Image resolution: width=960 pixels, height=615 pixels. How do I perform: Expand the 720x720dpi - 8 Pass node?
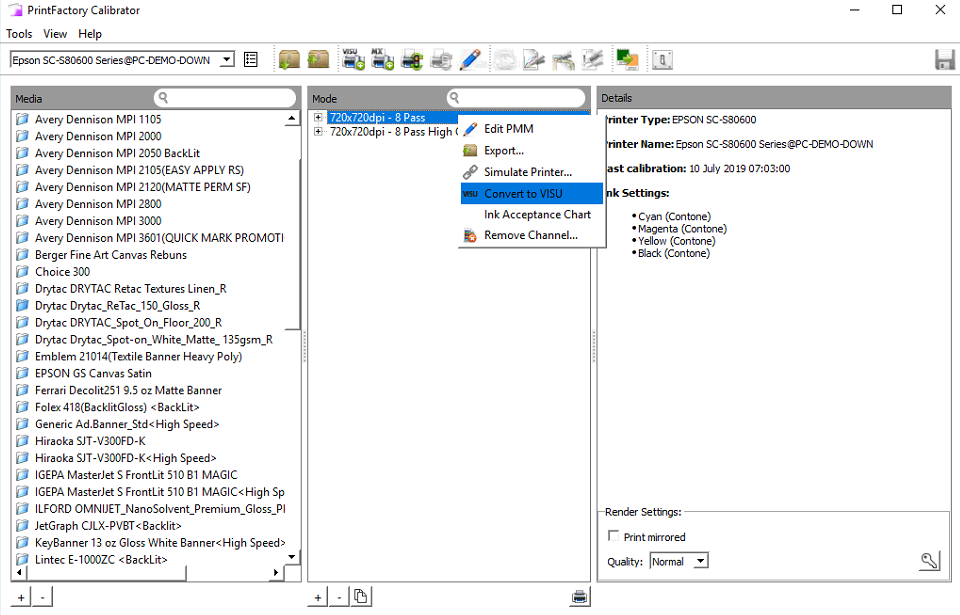(318, 117)
